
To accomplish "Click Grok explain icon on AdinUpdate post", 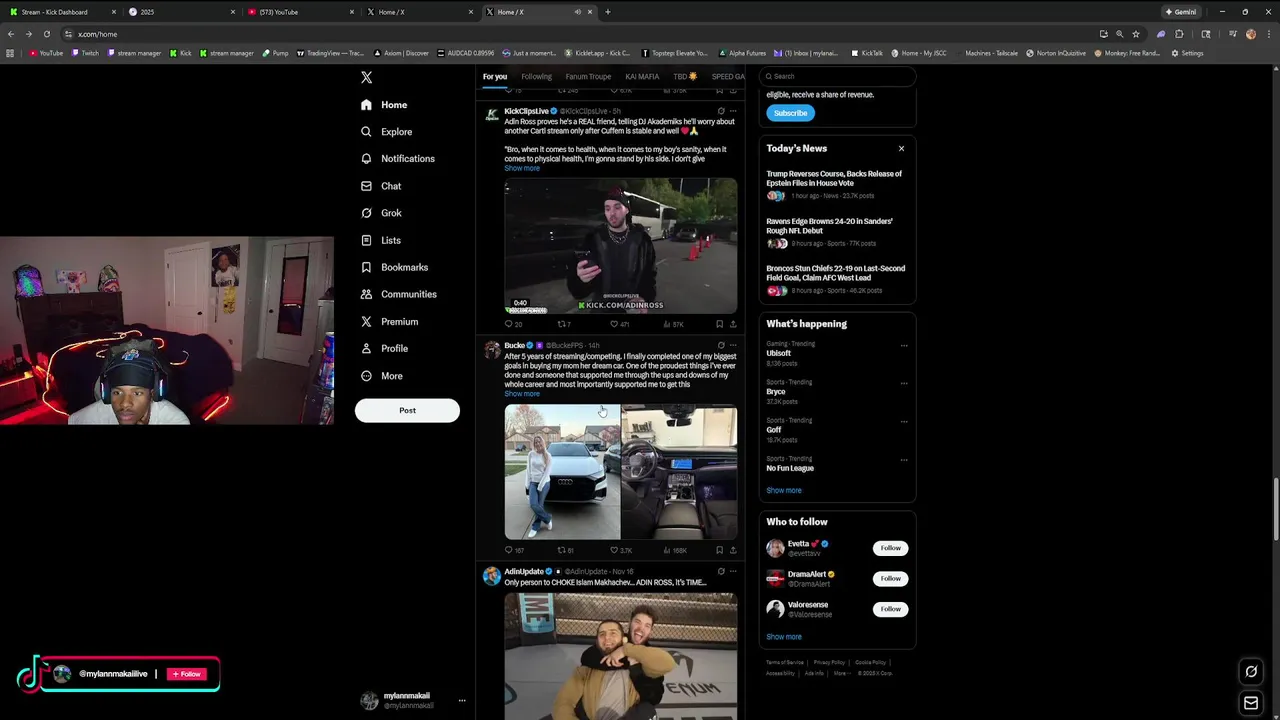I will click(x=720, y=571).
